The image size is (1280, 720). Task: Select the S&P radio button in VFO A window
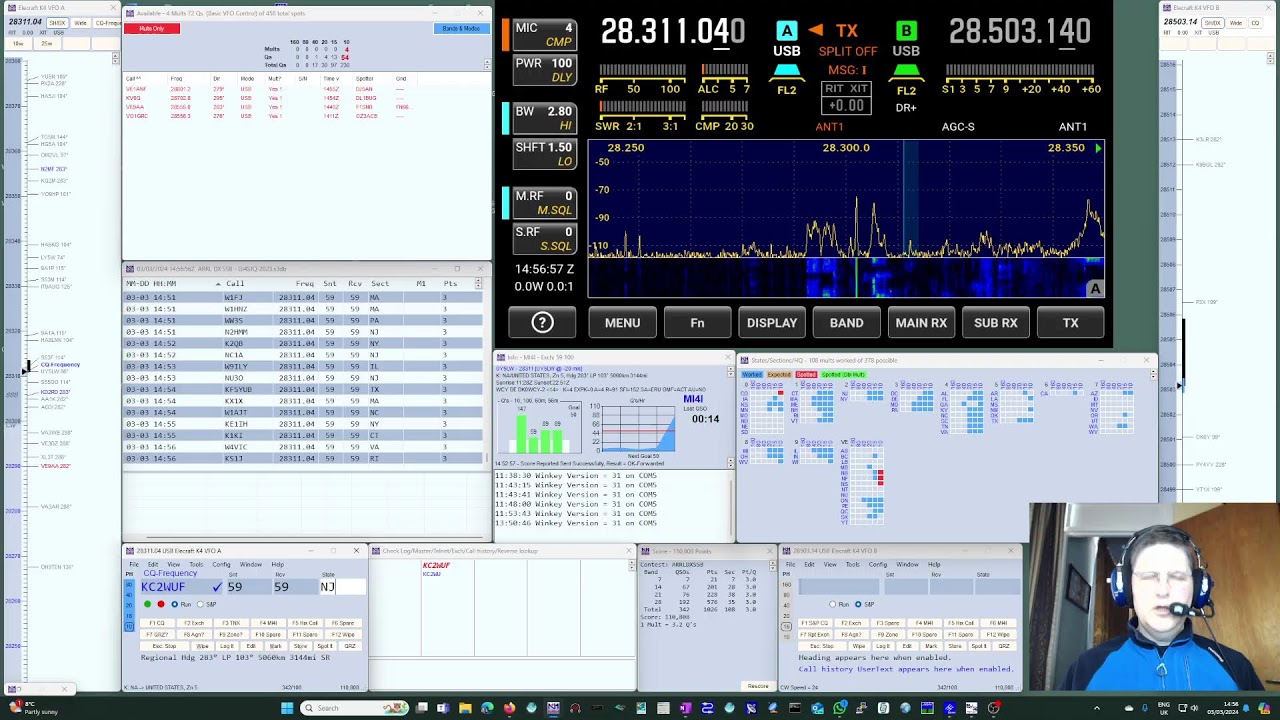click(x=200, y=604)
